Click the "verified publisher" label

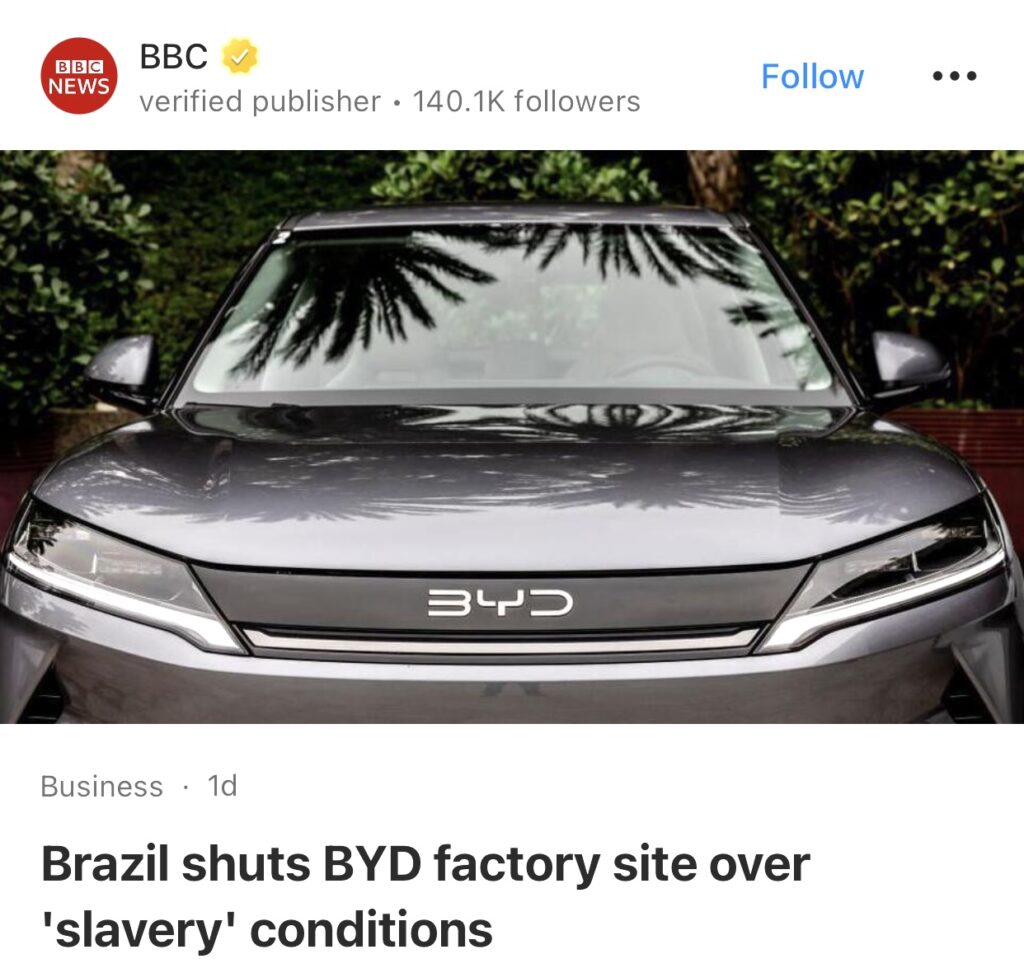[259, 101]
